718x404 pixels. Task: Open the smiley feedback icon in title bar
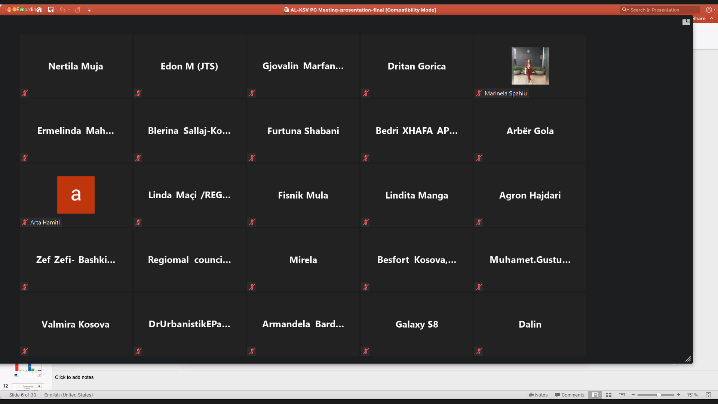click(709, 10)
